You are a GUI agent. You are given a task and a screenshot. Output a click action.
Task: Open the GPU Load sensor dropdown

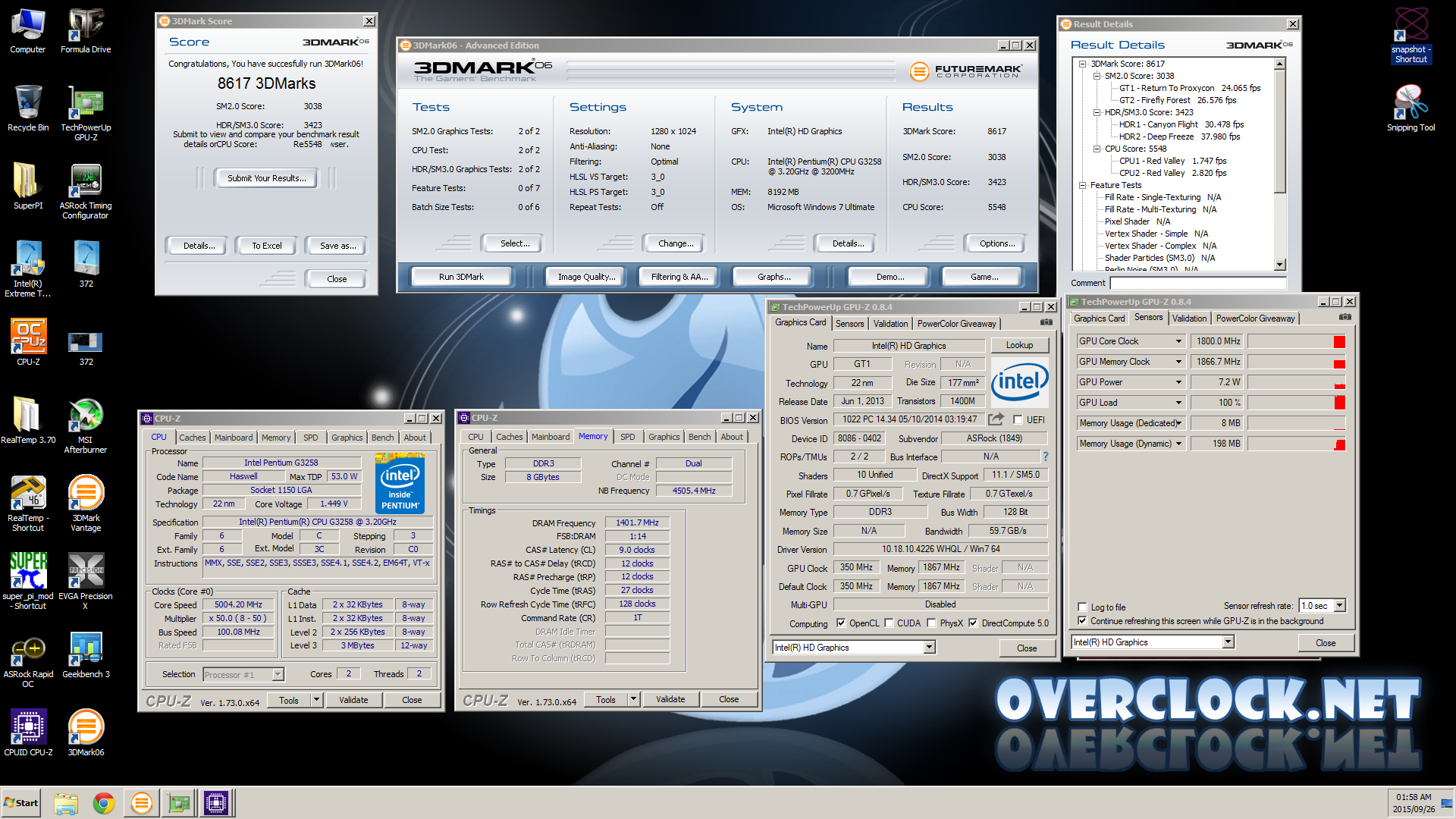point(1178,403)
